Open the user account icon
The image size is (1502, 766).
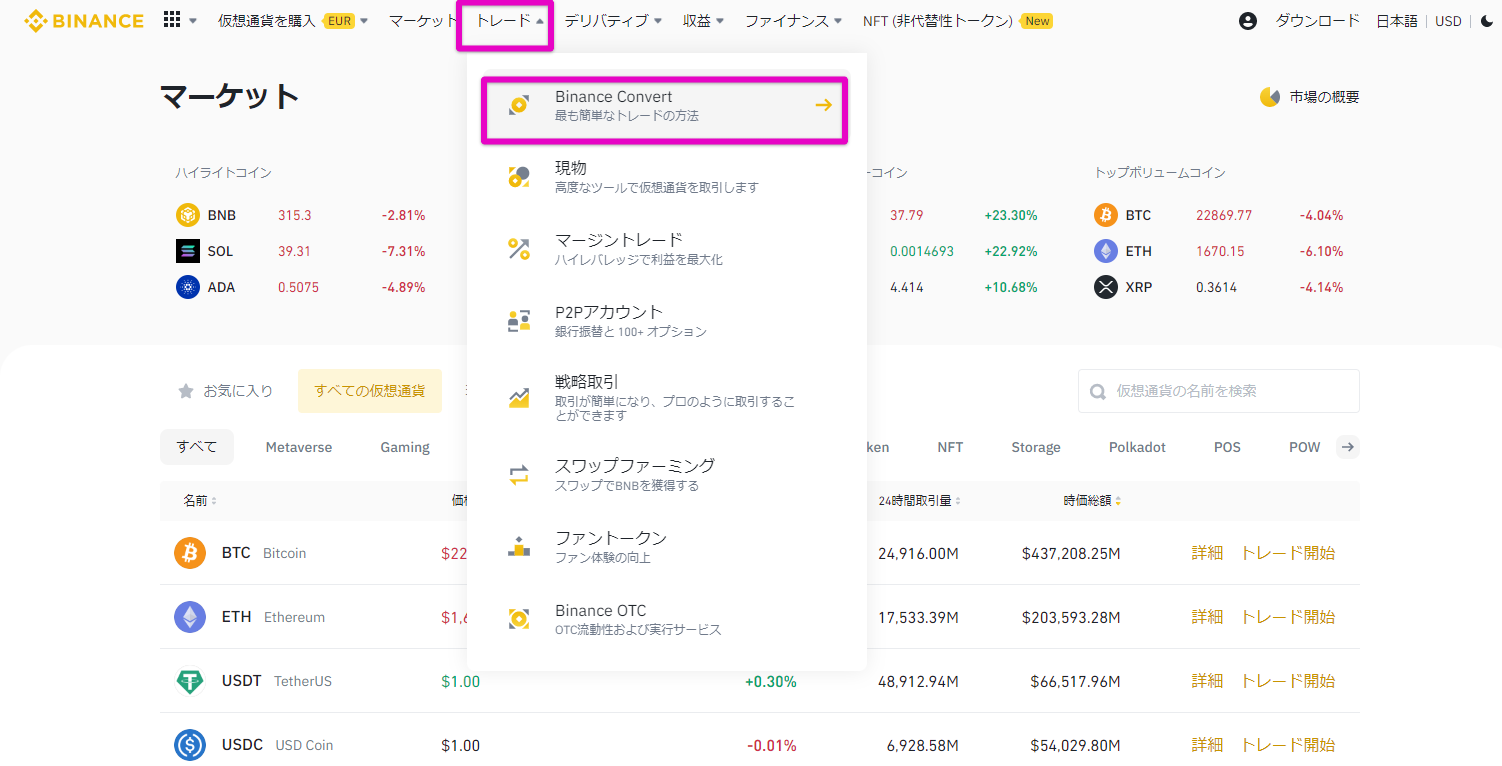click(x=1247, y=21)
